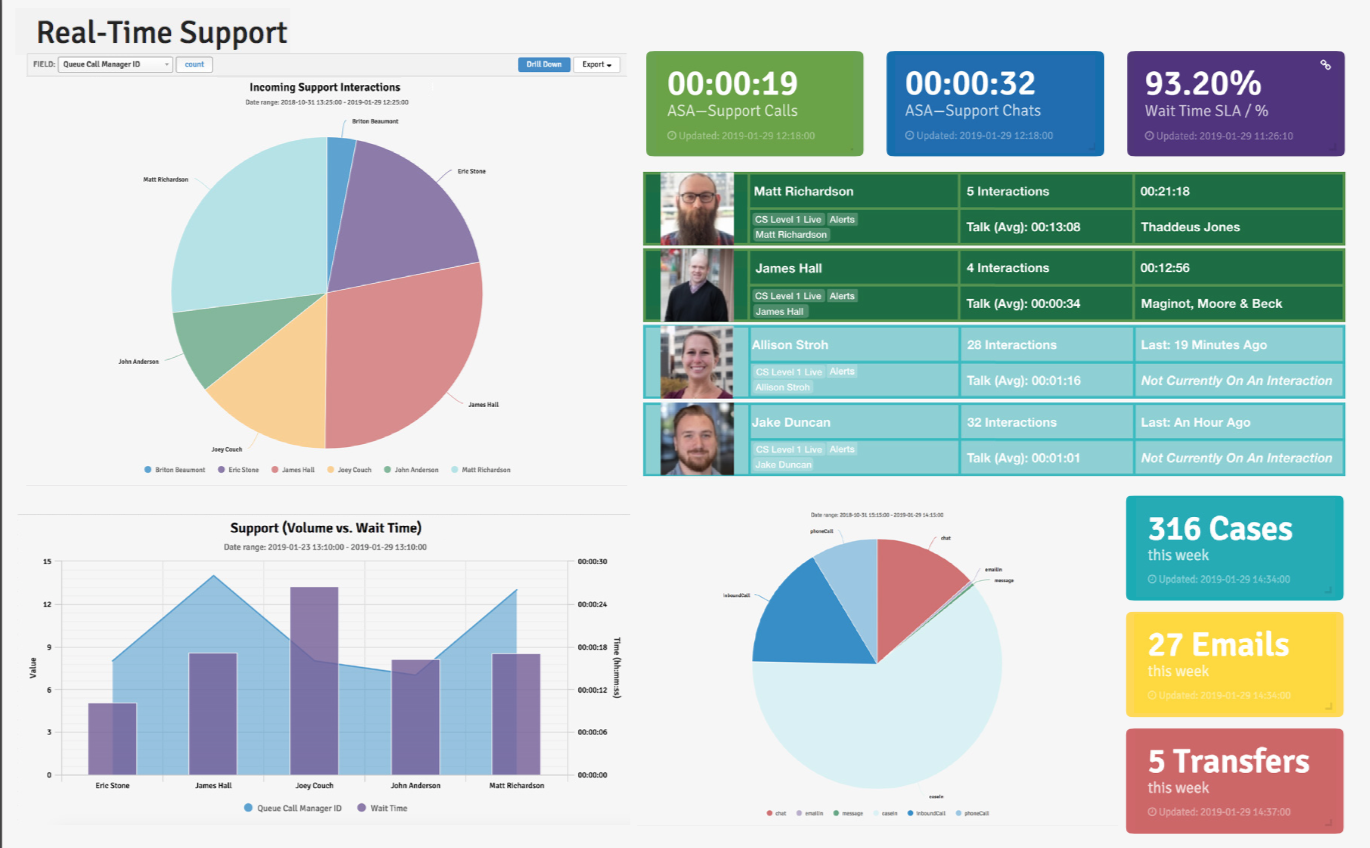Click '4 Interactions' in James Hall's row
The image size is (1370, 848).
tap(1008, 268)
